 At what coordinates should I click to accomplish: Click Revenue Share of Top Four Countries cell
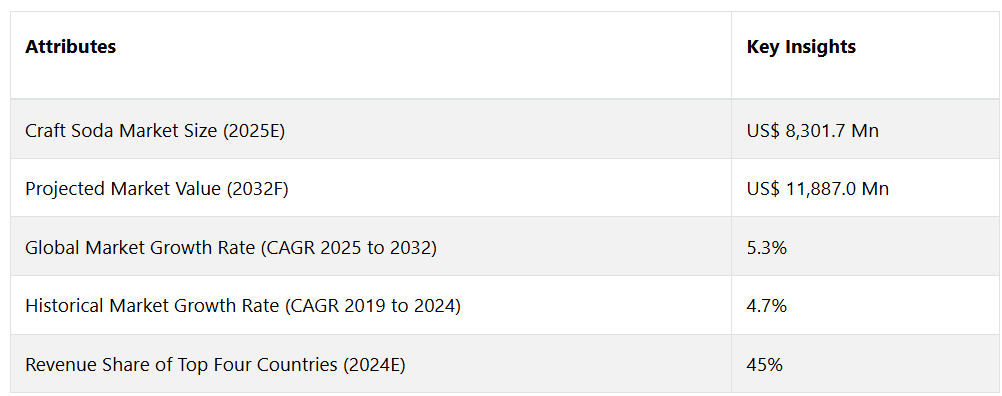point(371,363)
